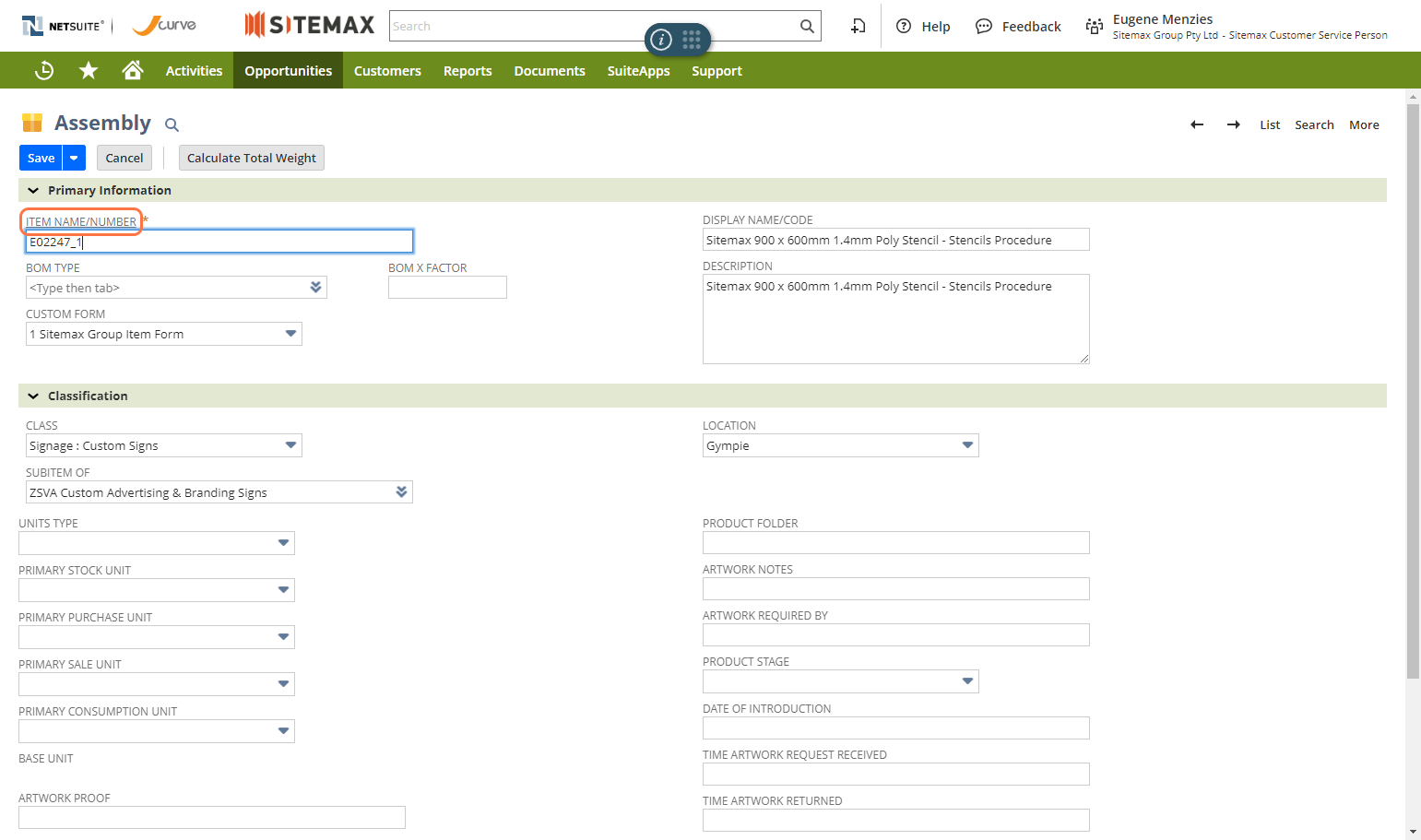Image resolution: width=1421 pixels, height=840 pixels.
Task: Click the floating info grid widget
Action: [678, 39]
